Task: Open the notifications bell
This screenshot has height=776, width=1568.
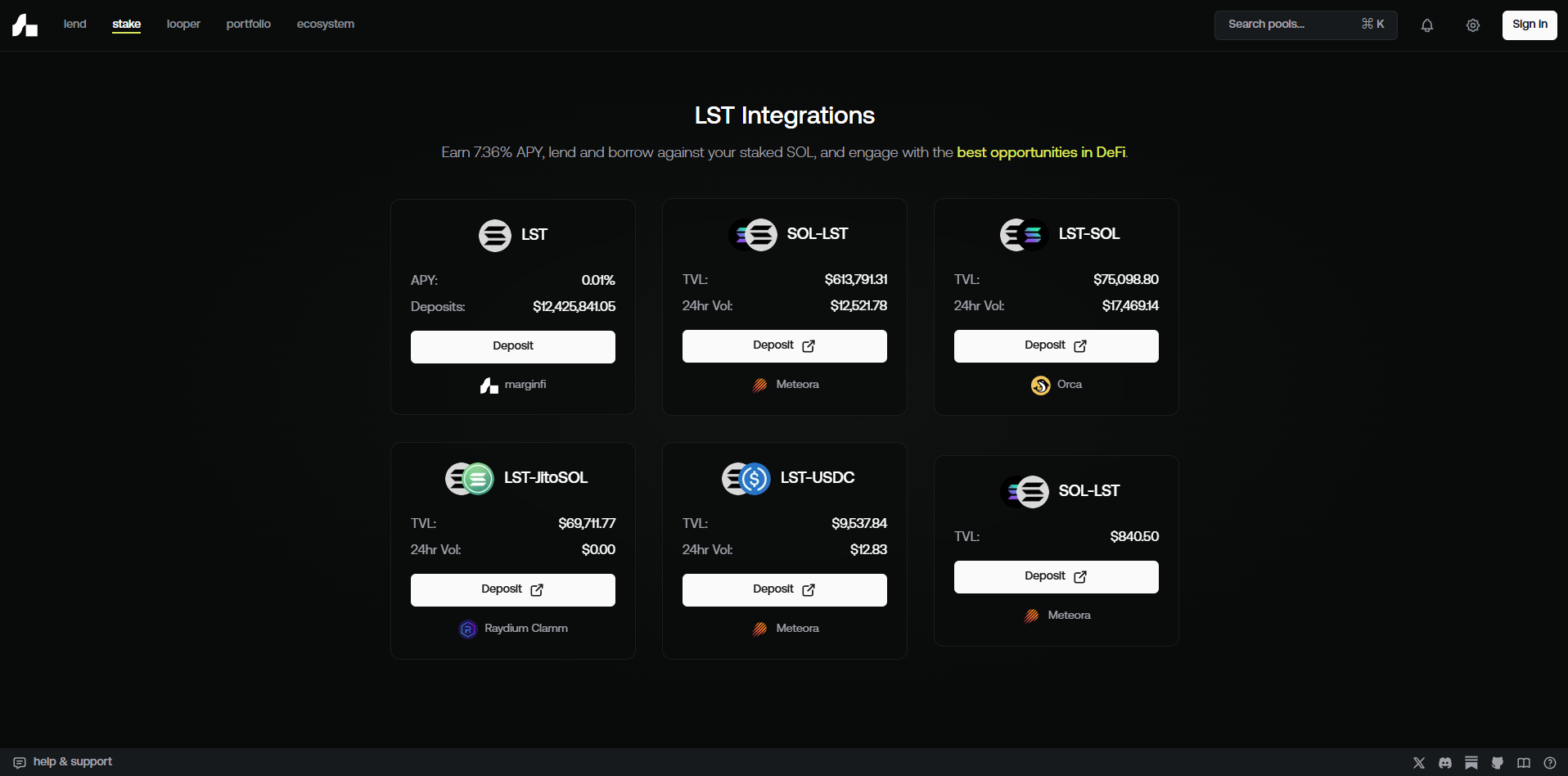Action: tap(1427, 25)
